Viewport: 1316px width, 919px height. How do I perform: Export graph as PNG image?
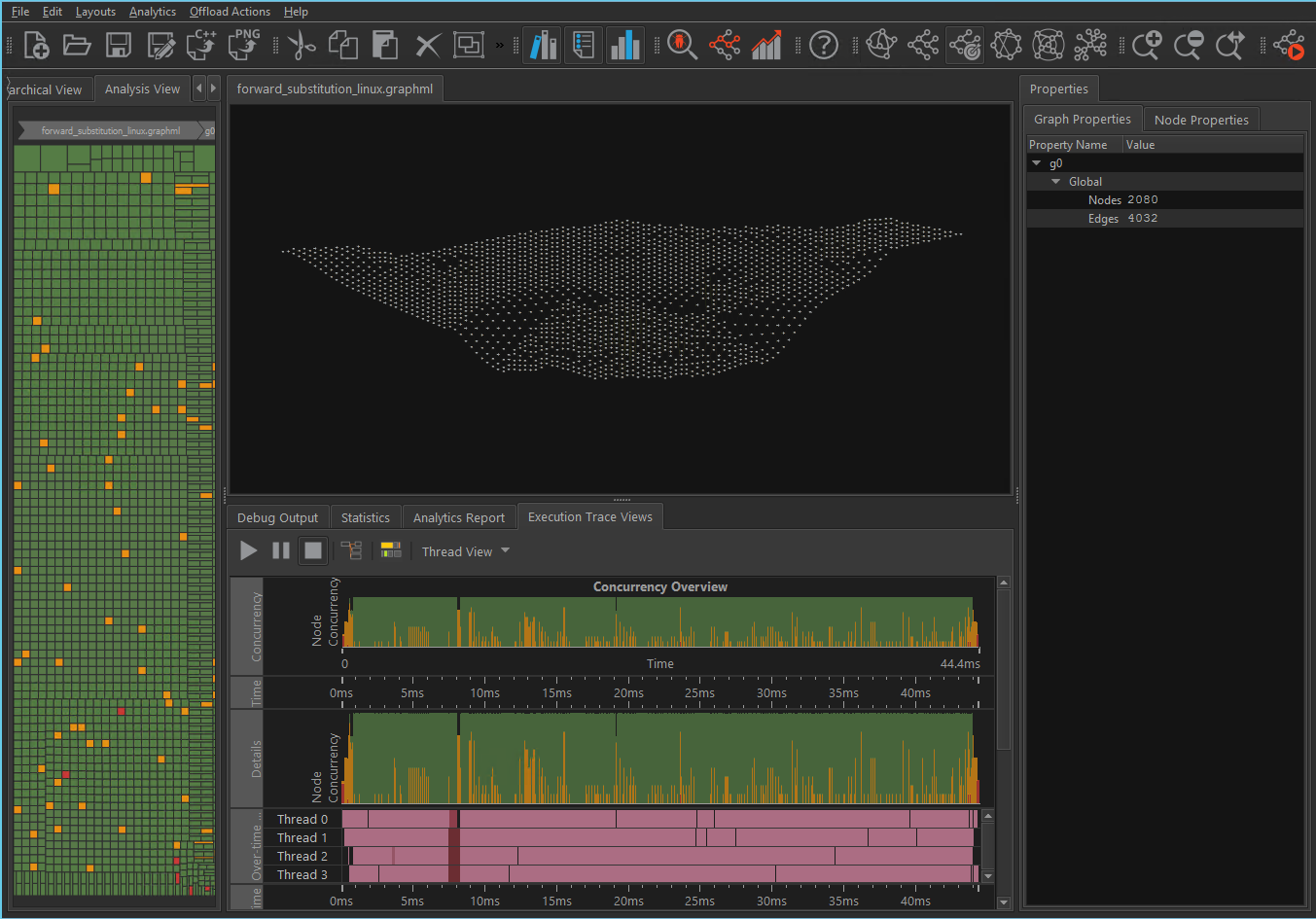tap(244, 45)
